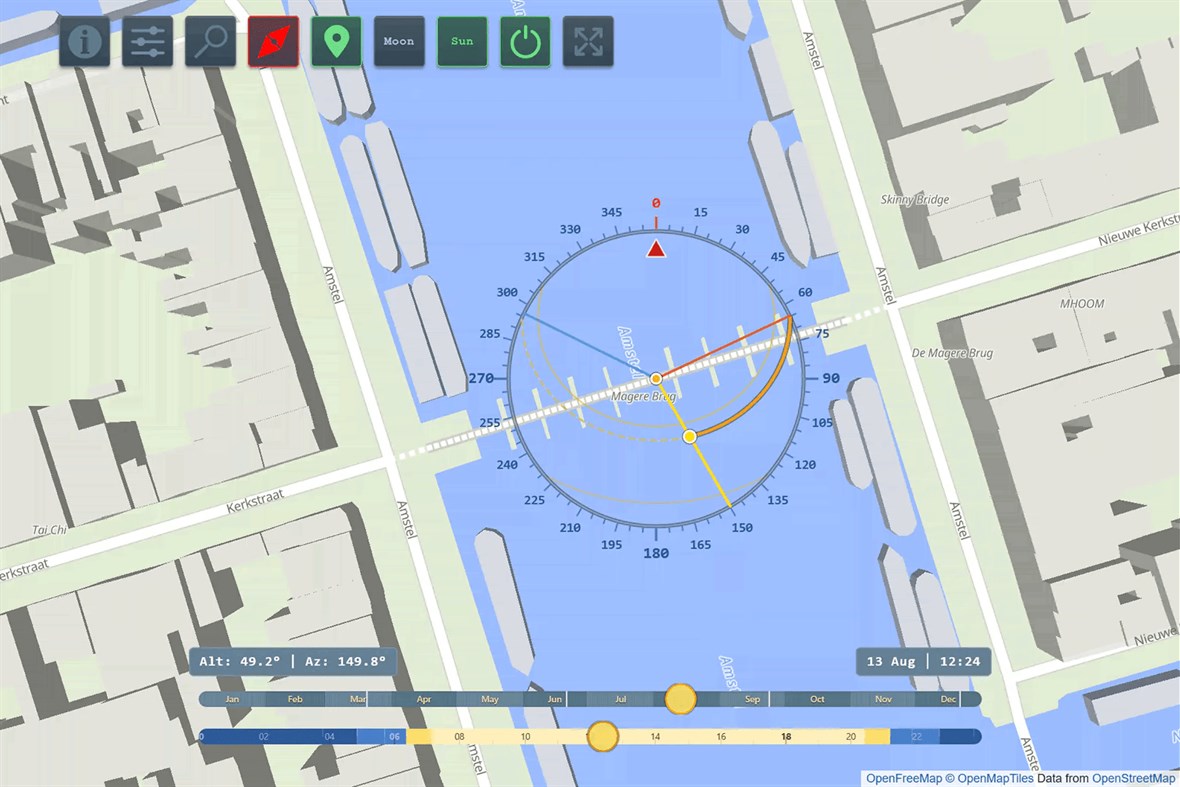Open the info panel icon
Image resolution: width=1180 pixels, height=787 pixels.
pyautogui.click(x=85, y=41)
